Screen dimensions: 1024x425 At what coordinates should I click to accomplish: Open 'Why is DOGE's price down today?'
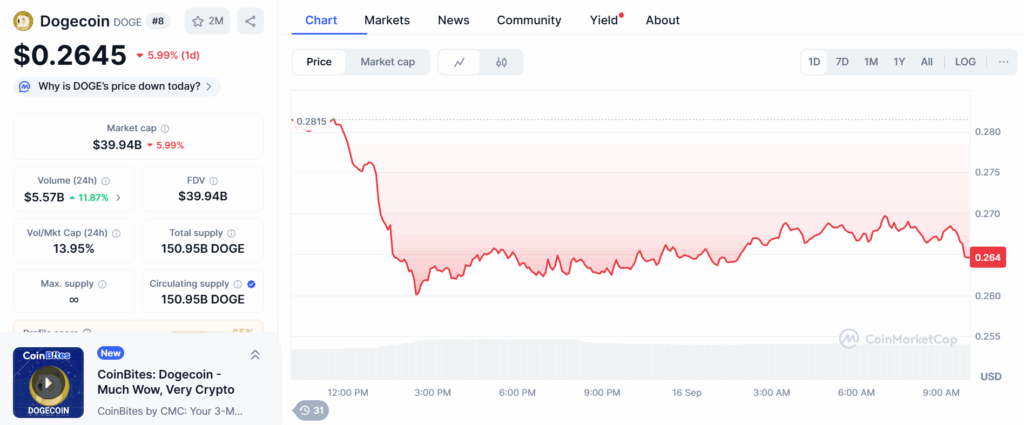click(x=117, y=86)
